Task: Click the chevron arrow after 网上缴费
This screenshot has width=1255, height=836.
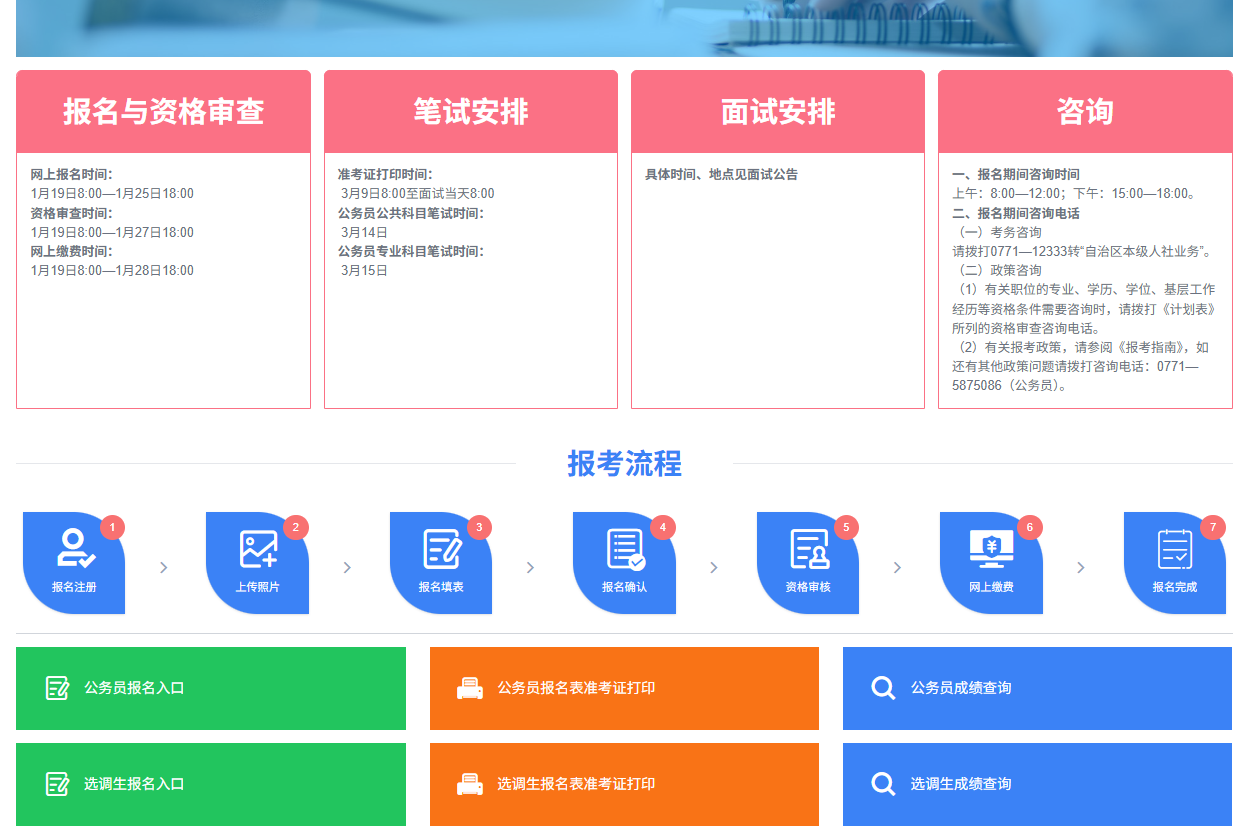Action: point(1081,568)
